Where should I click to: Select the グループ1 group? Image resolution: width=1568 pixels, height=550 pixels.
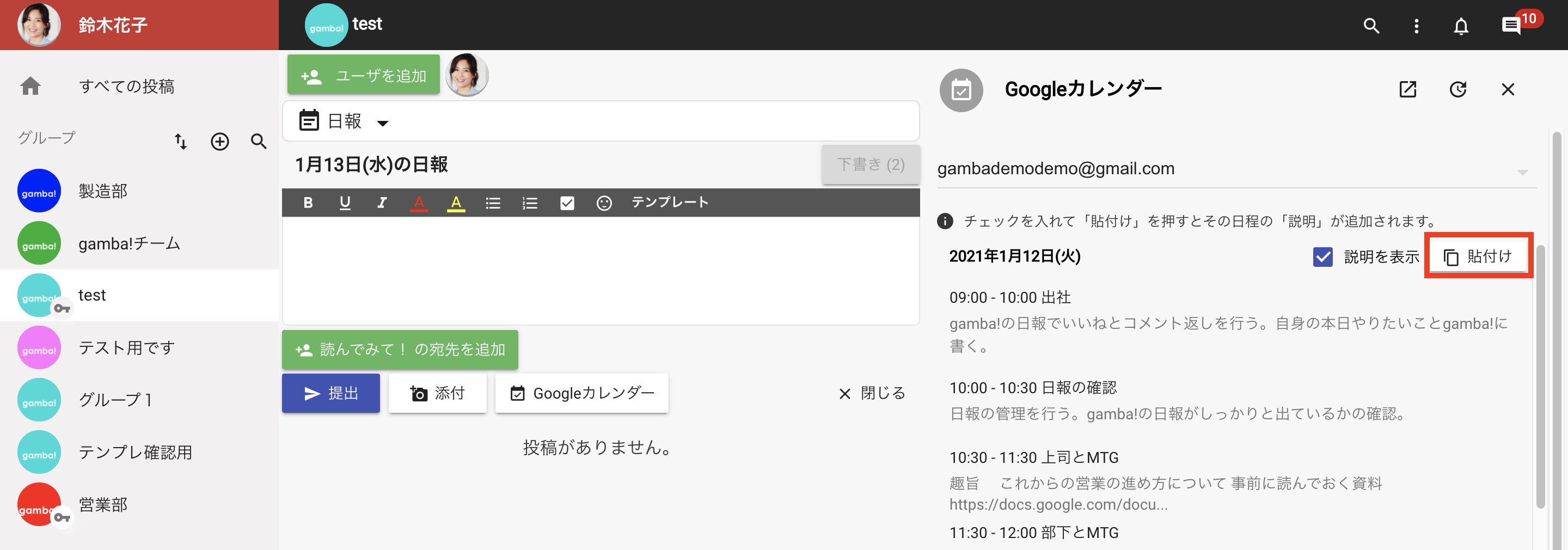click(x=139, y=400)
